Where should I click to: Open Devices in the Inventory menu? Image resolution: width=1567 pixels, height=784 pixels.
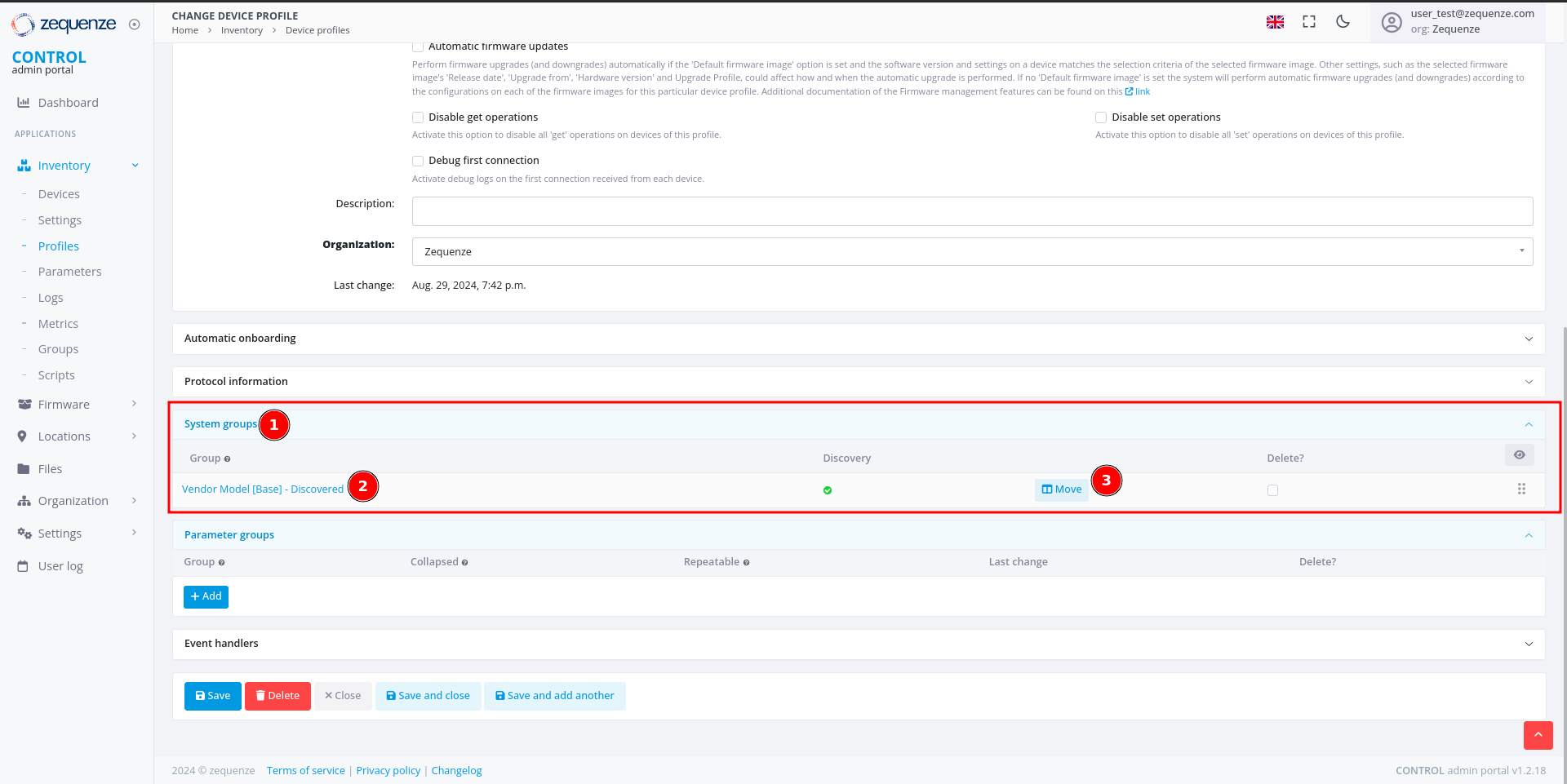click(59, 194)
